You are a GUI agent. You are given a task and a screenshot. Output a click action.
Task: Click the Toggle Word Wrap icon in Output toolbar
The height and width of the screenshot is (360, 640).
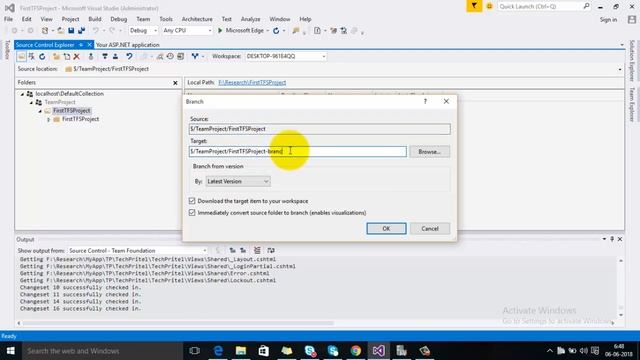[271, 250]
